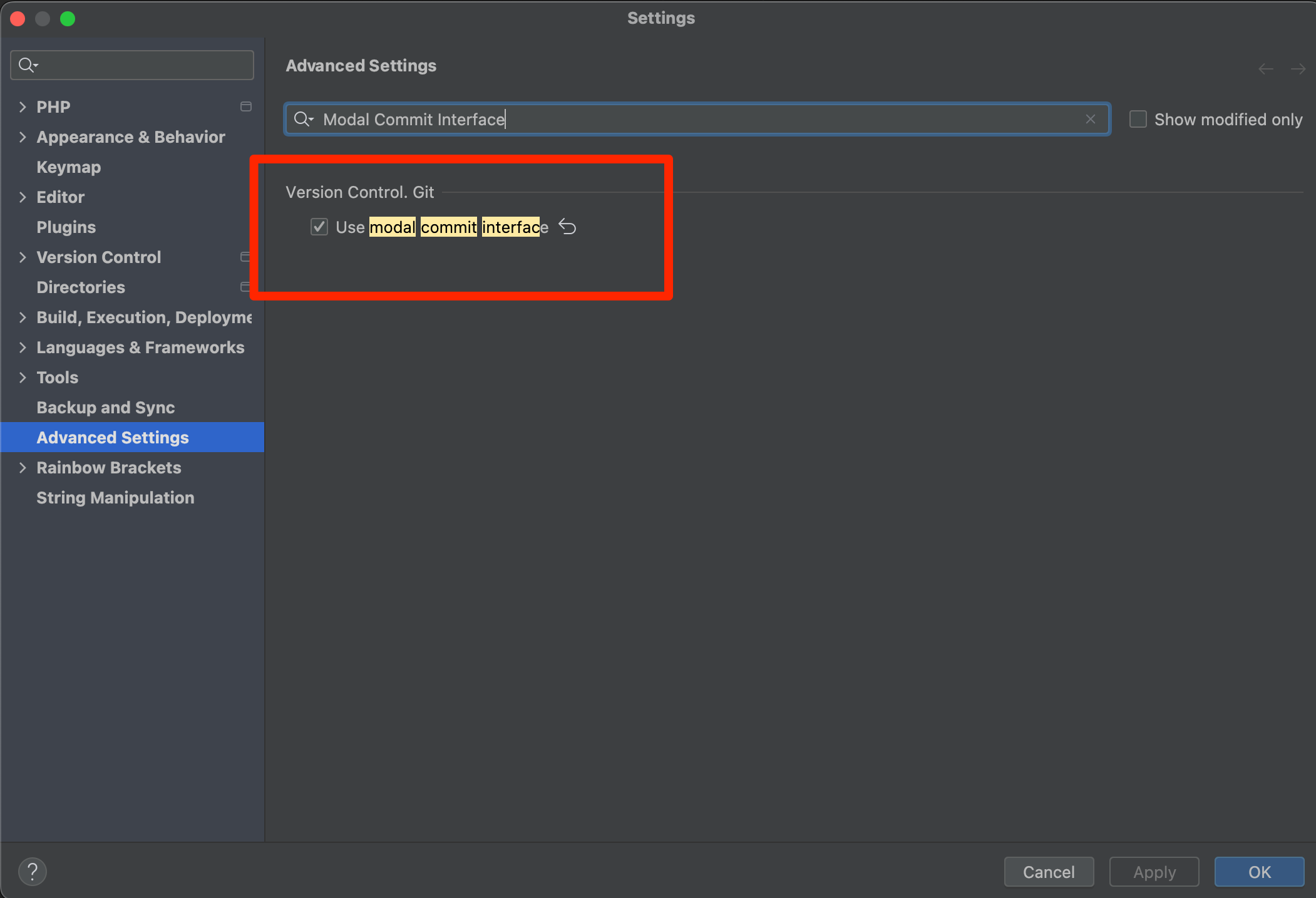The height and width of the screenshot is (898, 1316).
Task: Expand the PHP section
Action: 23,106
